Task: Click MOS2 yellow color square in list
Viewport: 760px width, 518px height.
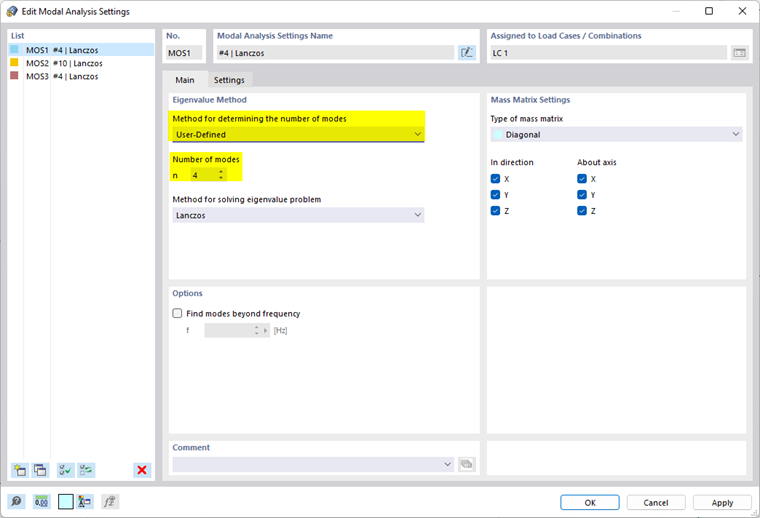Action: (x=14, y=63)
